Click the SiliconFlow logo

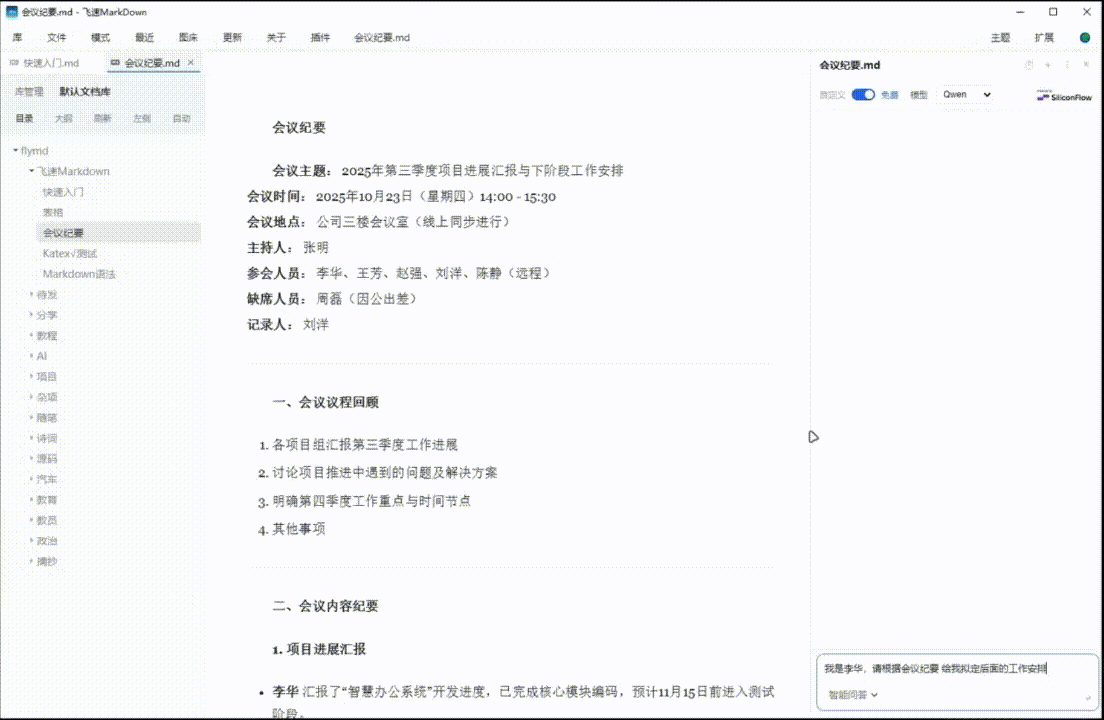[x=1064, y=96]
